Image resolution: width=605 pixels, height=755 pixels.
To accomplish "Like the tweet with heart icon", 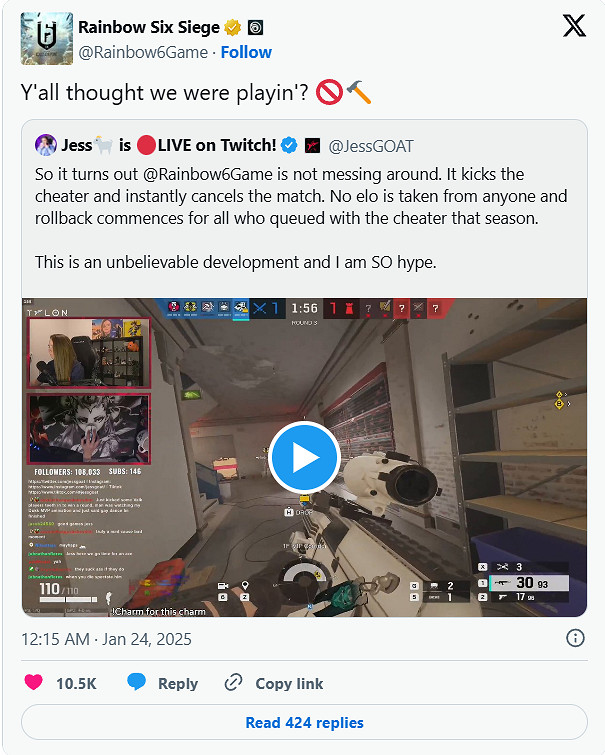I will coord(34,682).
